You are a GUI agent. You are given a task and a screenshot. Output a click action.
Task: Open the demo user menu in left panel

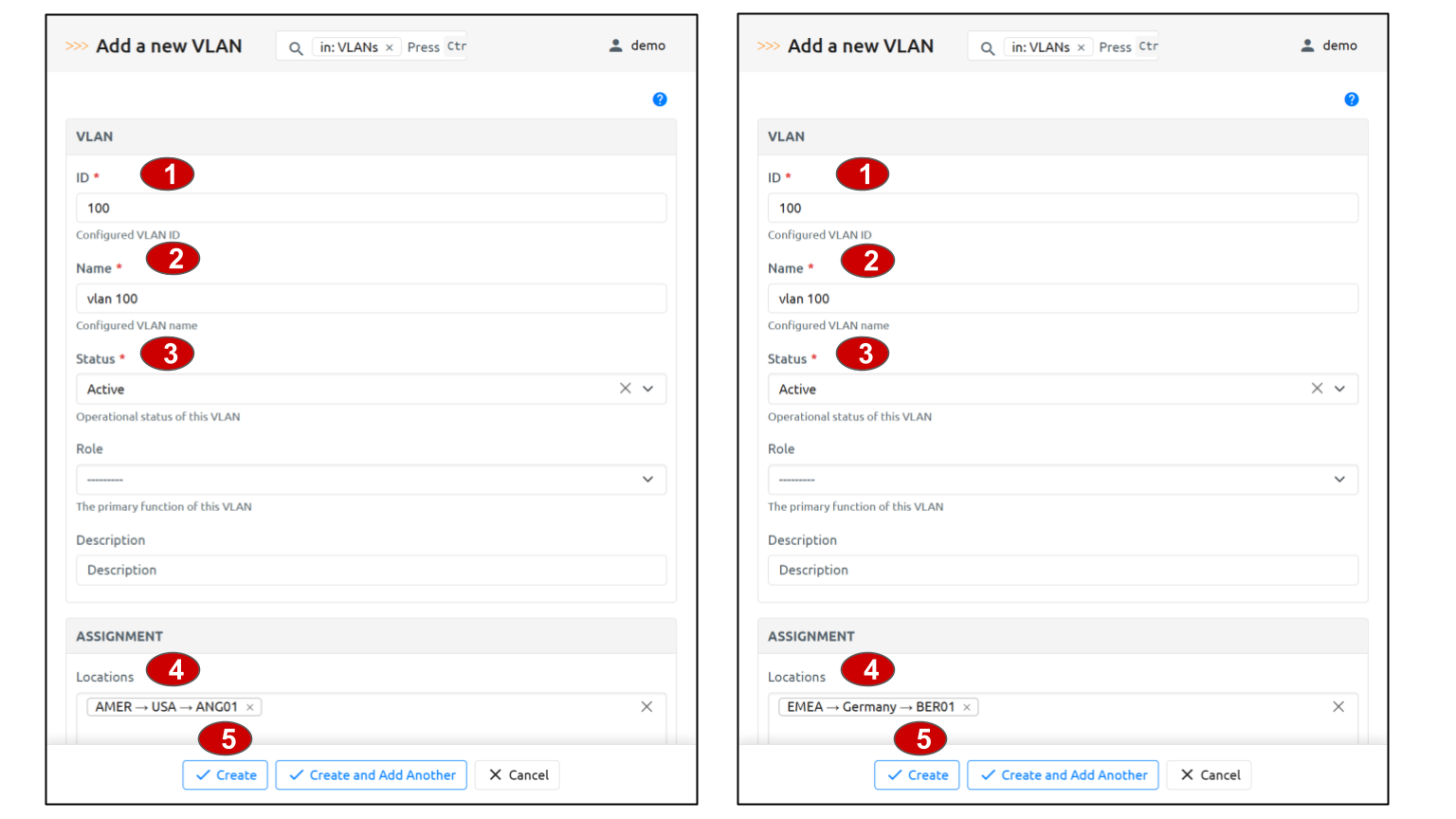(638, 45)
